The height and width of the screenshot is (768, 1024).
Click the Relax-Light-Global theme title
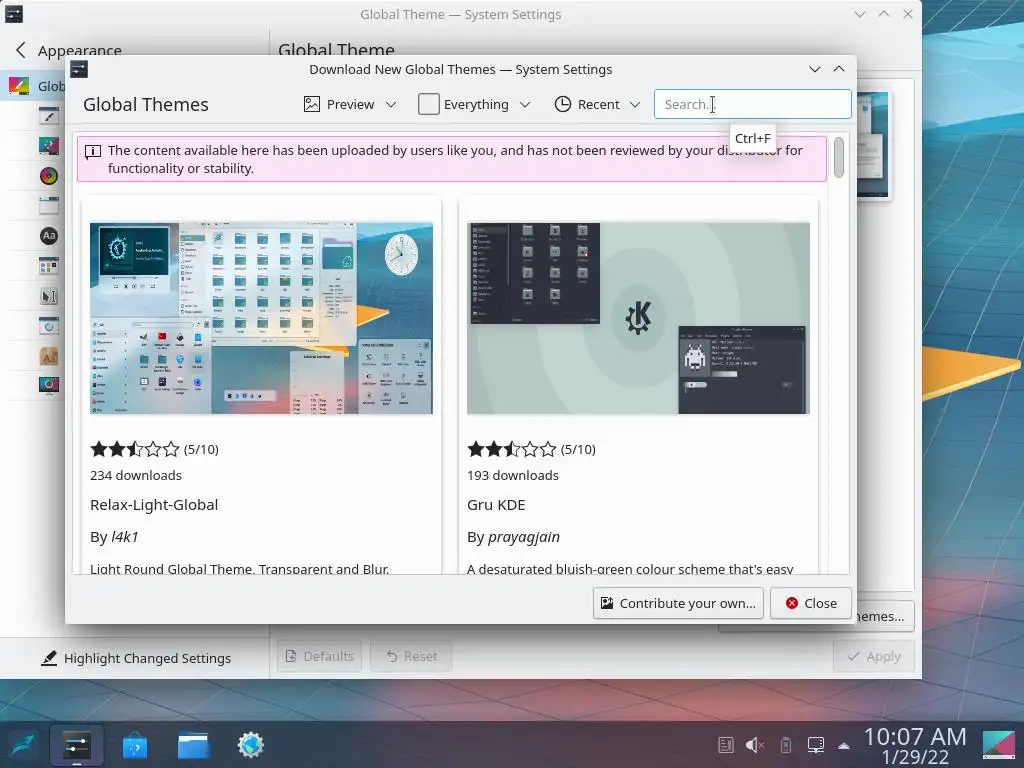click(x=154, y=505)
